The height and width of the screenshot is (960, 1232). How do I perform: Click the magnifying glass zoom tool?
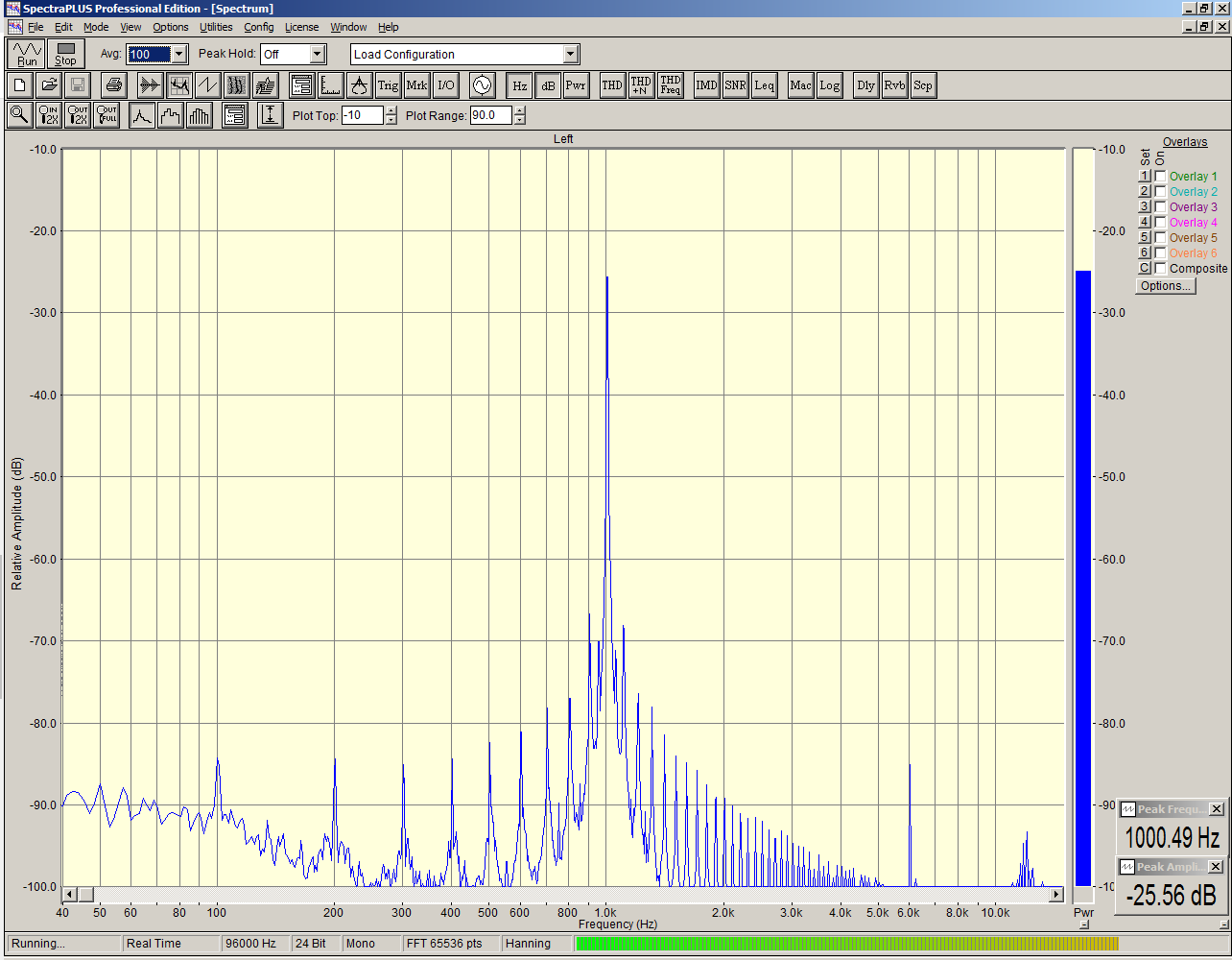point(19,116)
